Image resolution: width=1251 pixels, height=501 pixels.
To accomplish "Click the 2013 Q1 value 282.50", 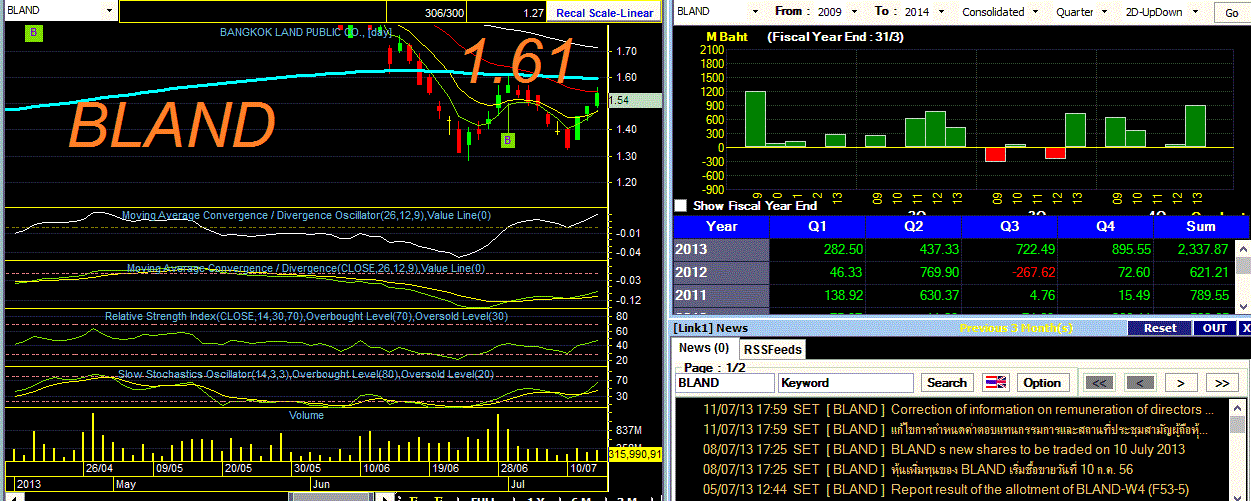I will (x=841, y=249).
